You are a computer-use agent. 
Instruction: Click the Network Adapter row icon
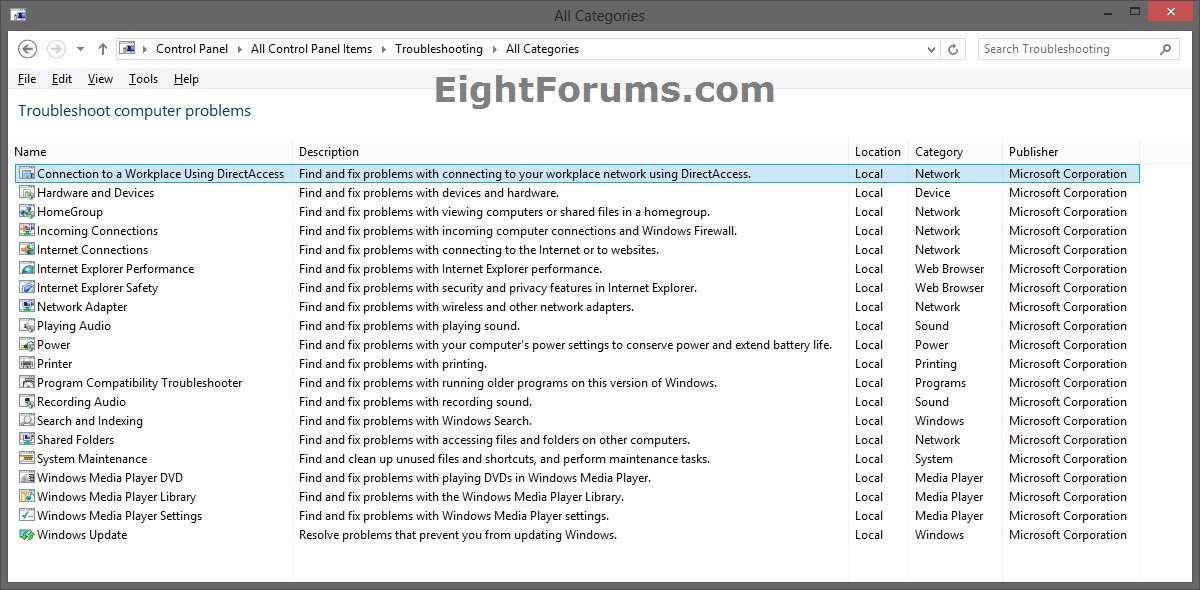27,307
